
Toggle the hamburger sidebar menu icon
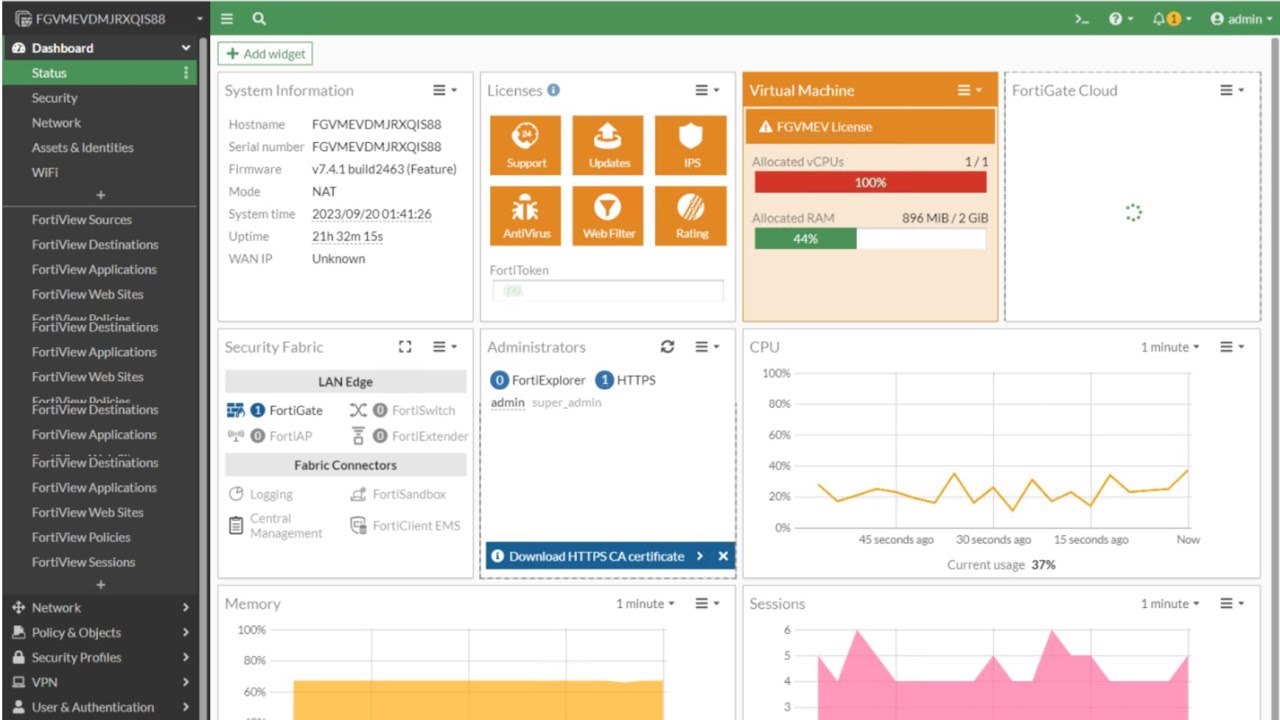click(x=227, y=19)
